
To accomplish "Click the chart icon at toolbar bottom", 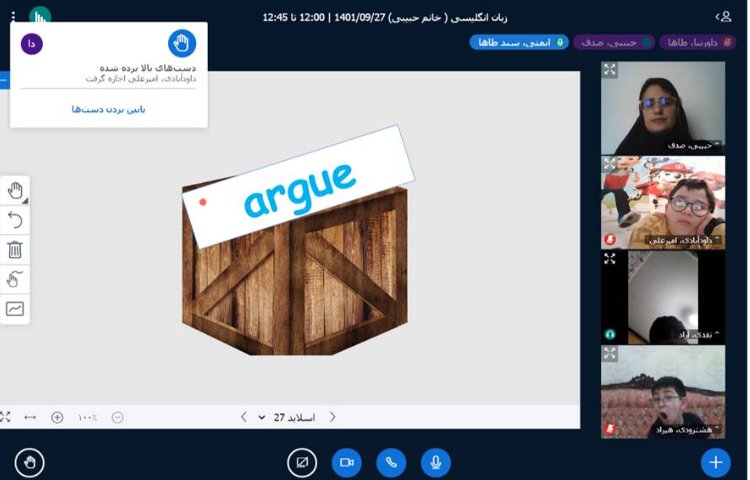I will [15, 309].
